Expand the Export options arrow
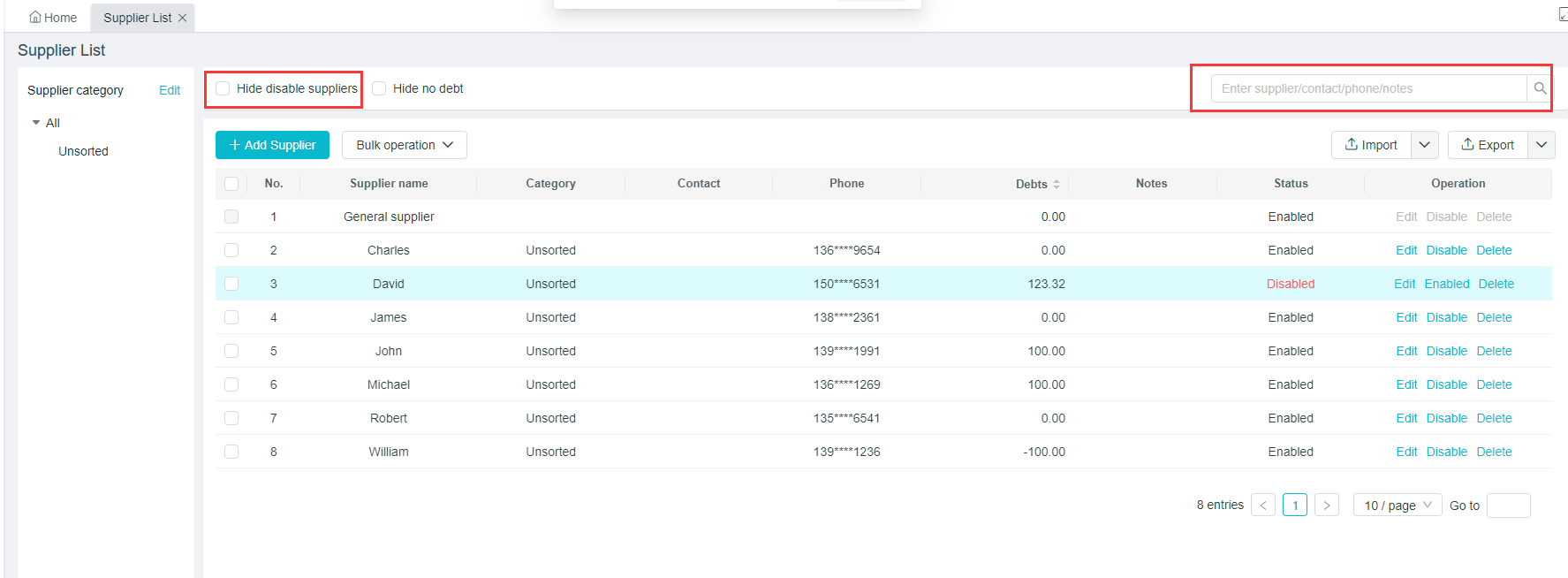 (x=1541, y=145)
